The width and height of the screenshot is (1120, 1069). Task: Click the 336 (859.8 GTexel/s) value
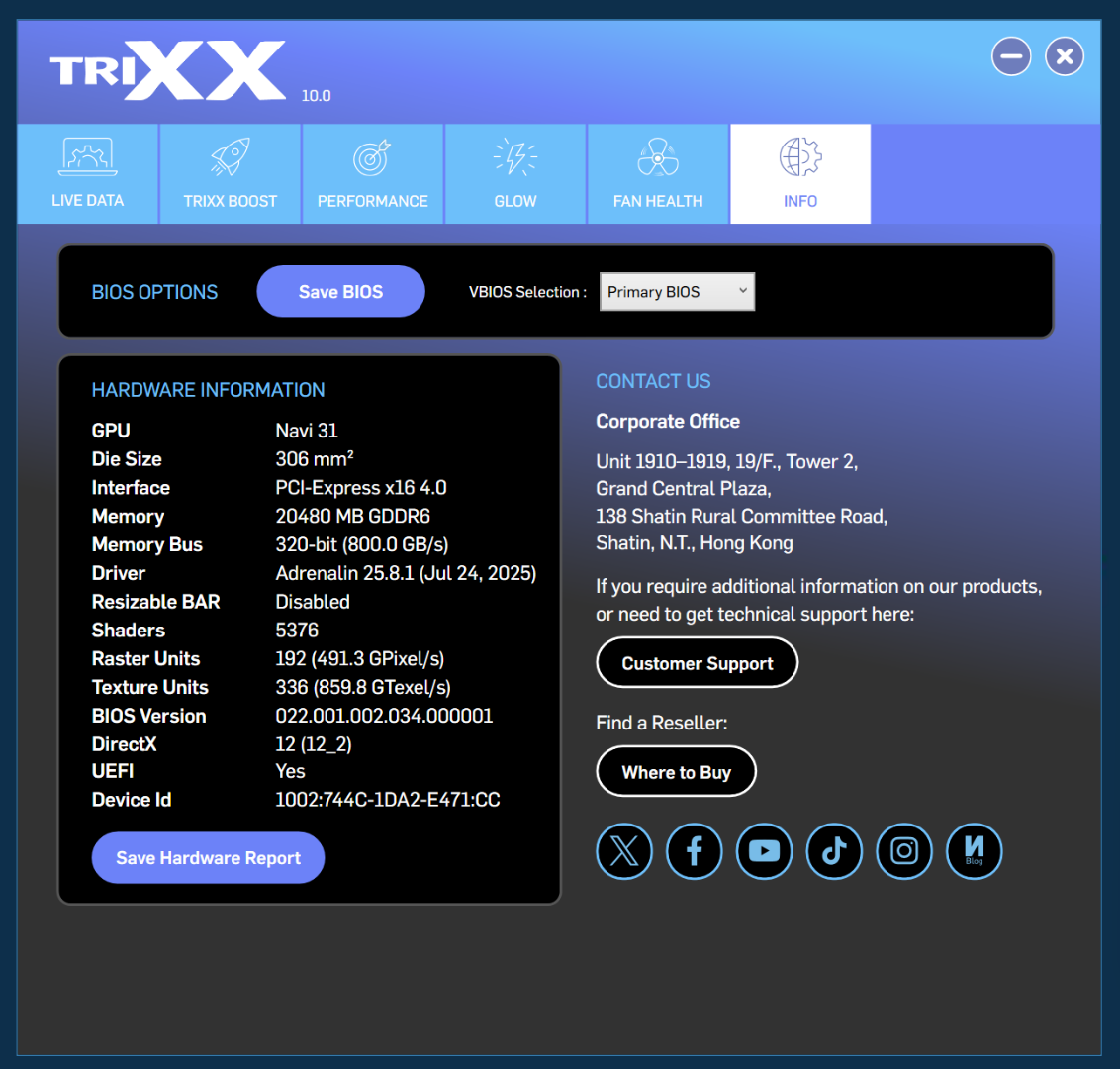tap(363, 687)
